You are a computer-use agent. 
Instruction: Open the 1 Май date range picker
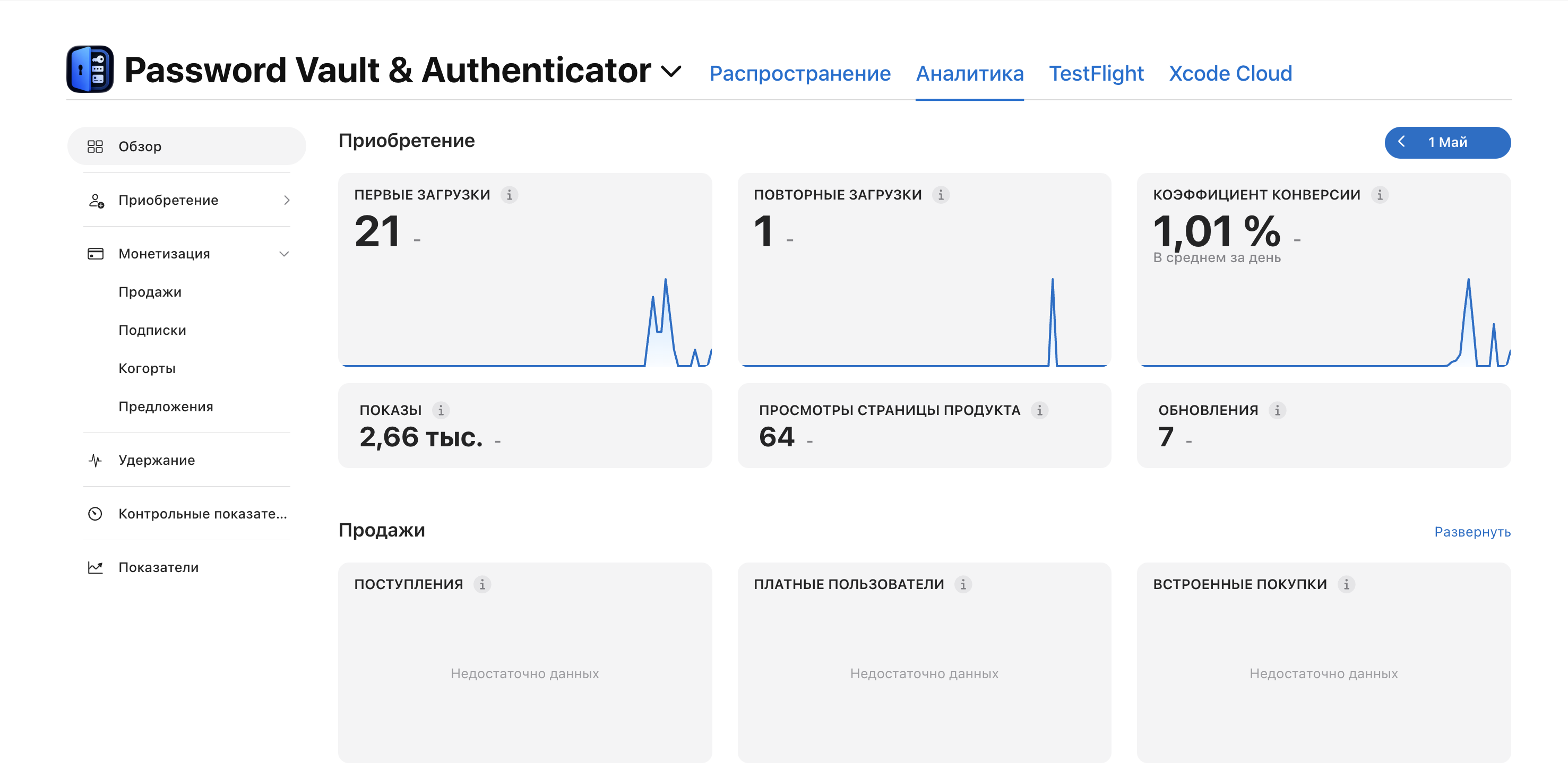coord(1448,142)
